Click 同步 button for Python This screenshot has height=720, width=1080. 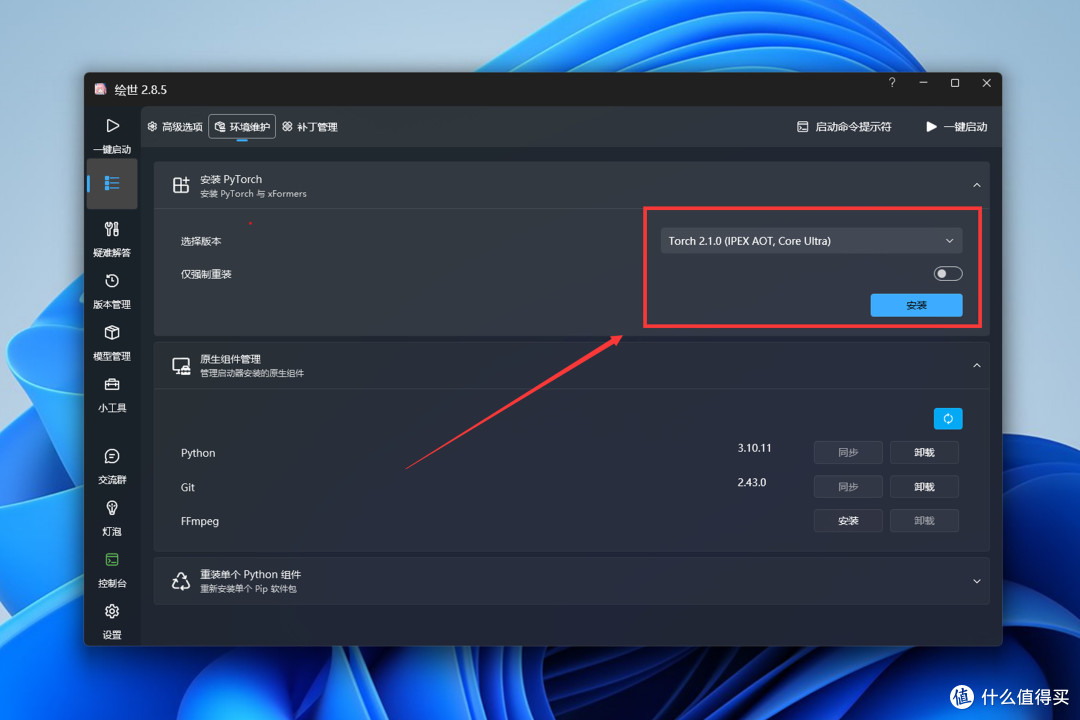[x=848, y=453]
